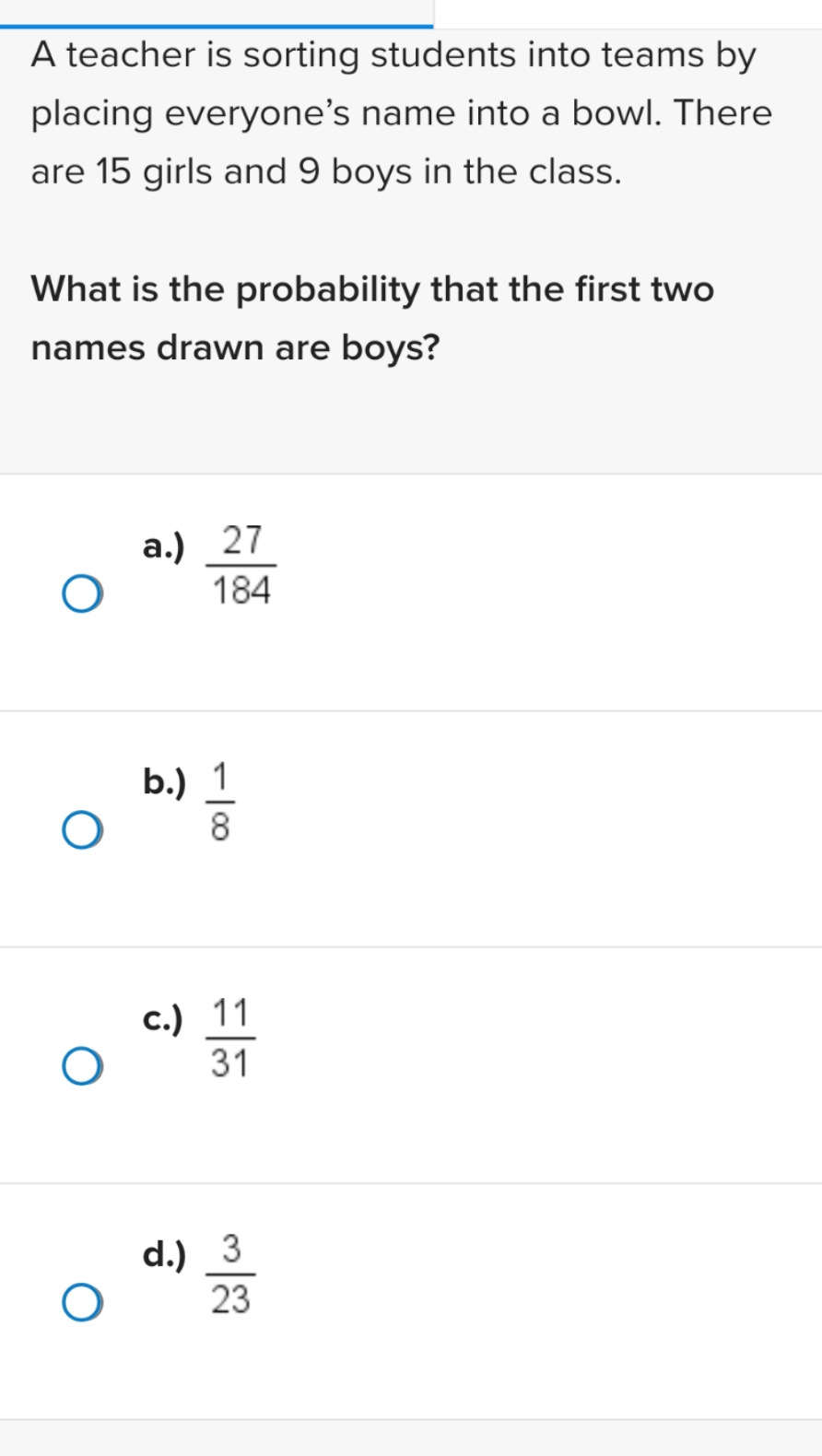
Task: Click the bold "What is the probability" question
Action: coord(372,318)
